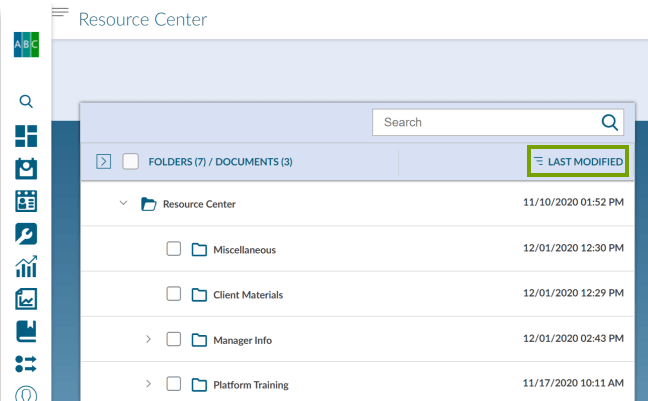Click the Manager Info folder icon
This screenshot has width=648, height=401.
tap(199, 340)
